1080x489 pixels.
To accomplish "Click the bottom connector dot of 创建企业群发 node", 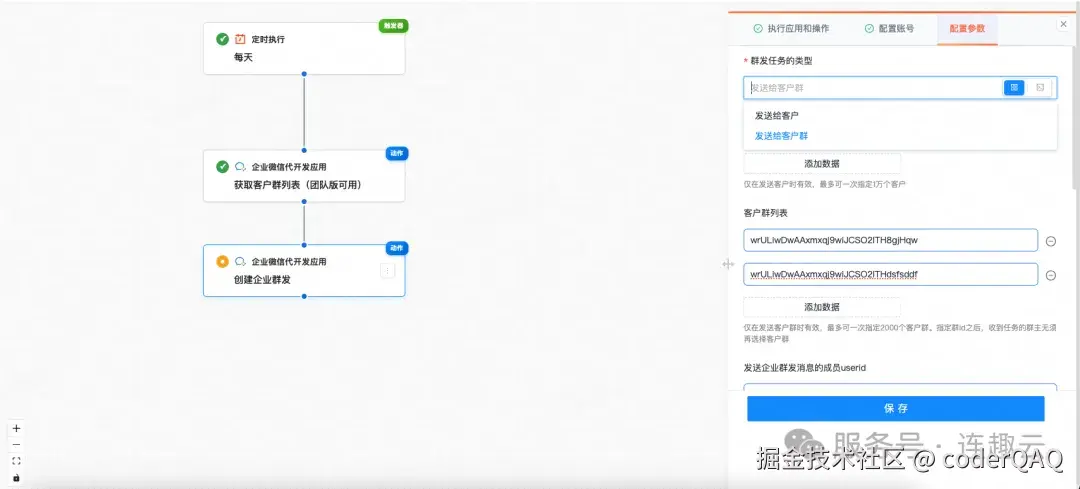I will (x=304, y=296).
